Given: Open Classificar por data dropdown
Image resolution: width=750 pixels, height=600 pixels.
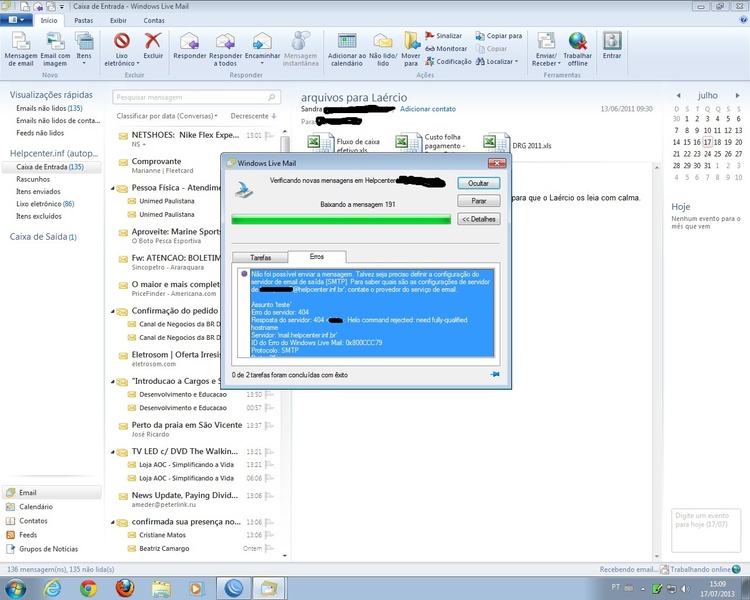Looking at the screenshot, I should point(167,116).
